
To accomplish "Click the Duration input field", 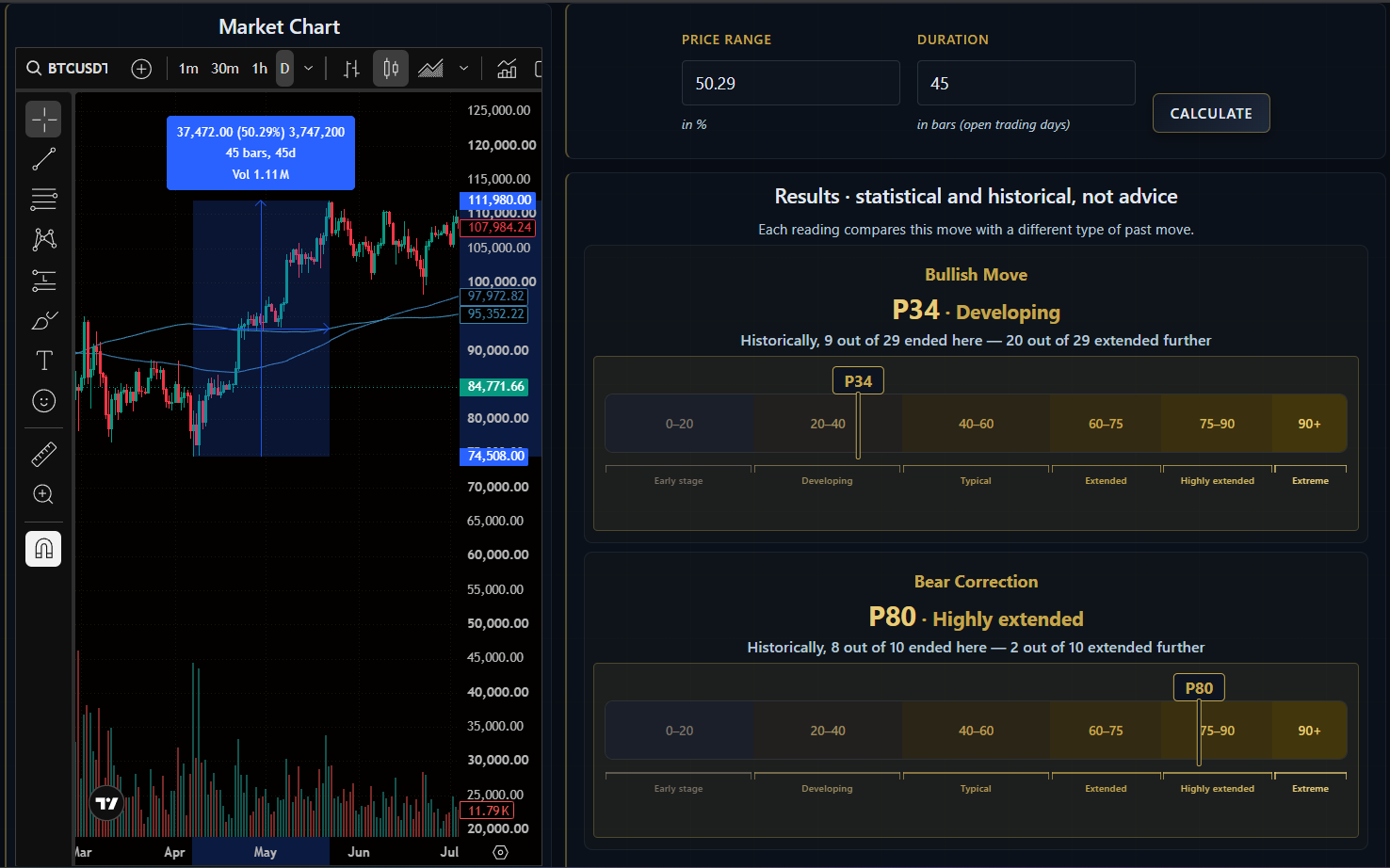I will pyautogui.click(x=1026, y=83).
